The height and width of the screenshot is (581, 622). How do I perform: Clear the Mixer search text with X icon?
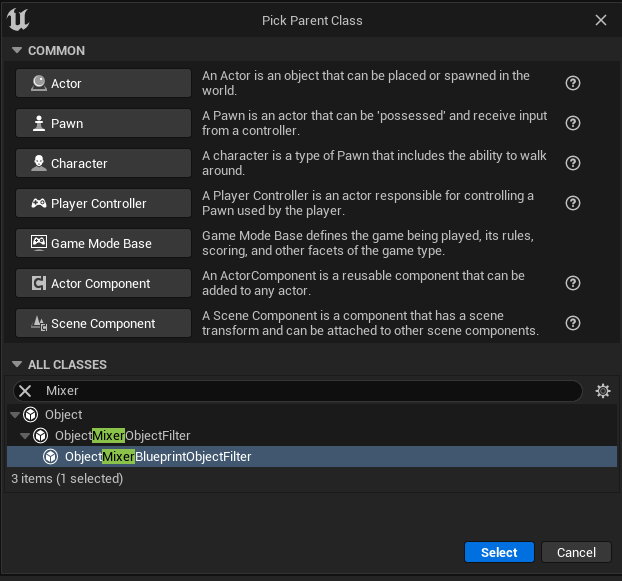coord(26,391)
